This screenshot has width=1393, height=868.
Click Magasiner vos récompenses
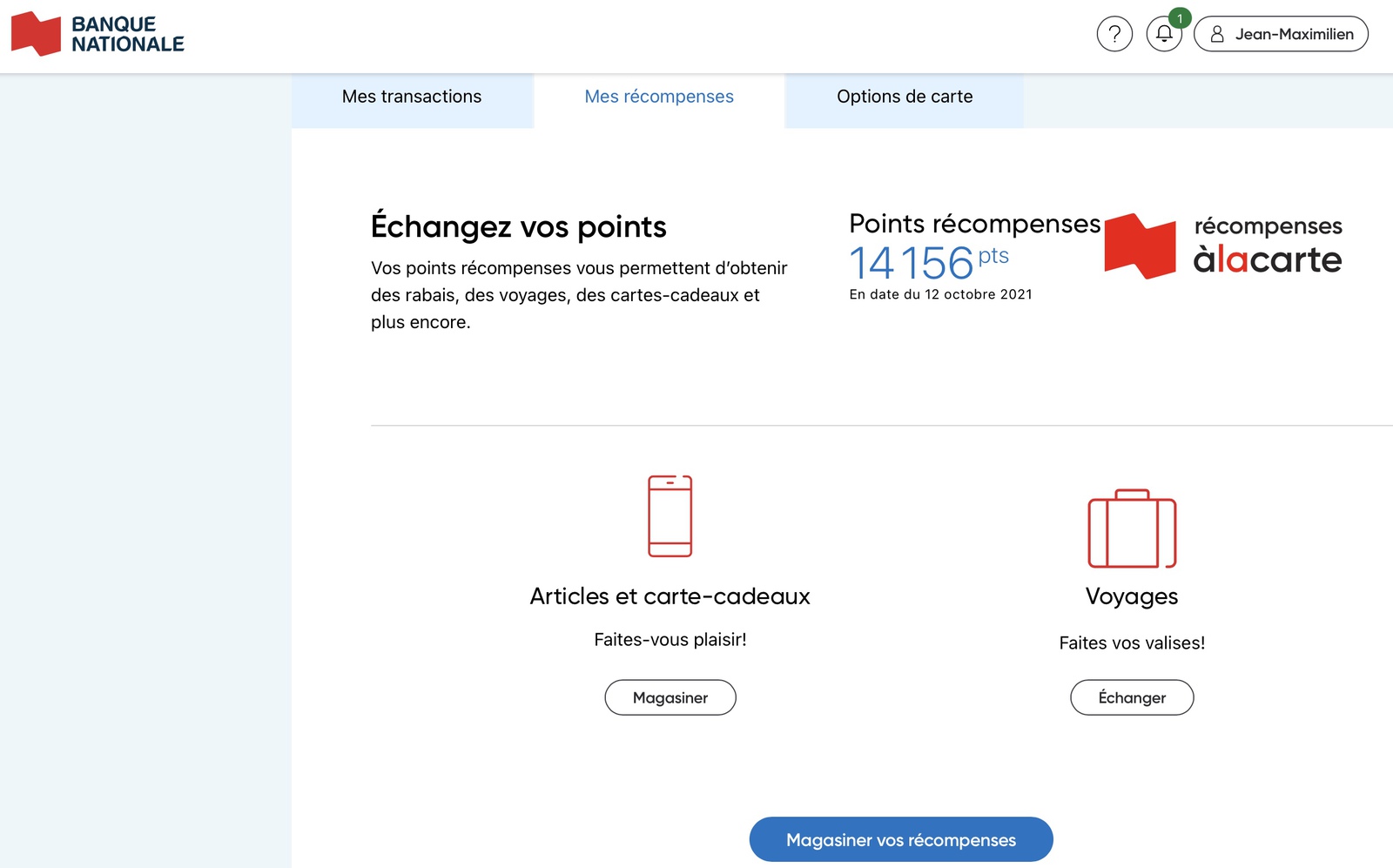tap(900, 839)
